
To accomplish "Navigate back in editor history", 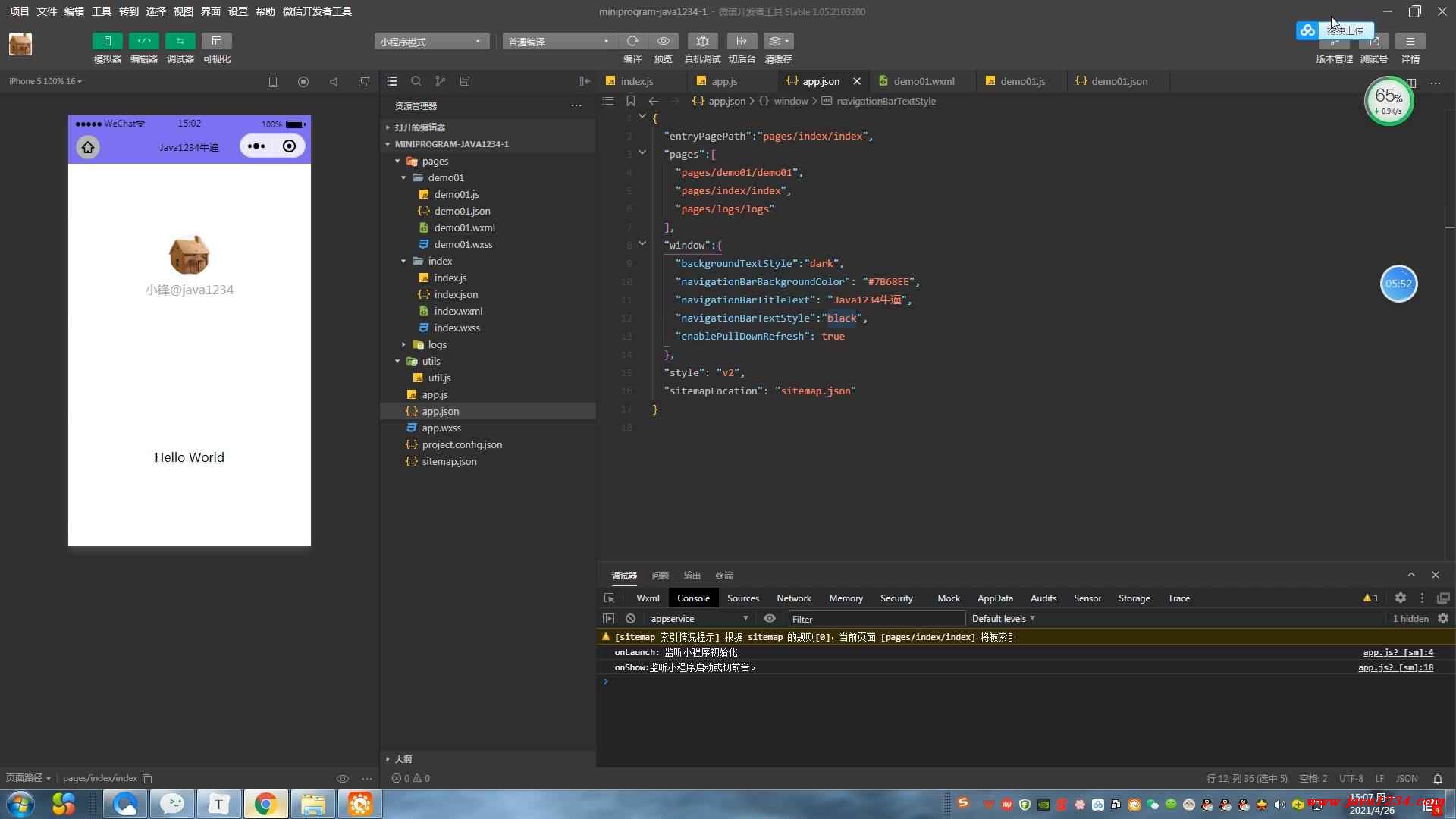I will tap(653, 101).
